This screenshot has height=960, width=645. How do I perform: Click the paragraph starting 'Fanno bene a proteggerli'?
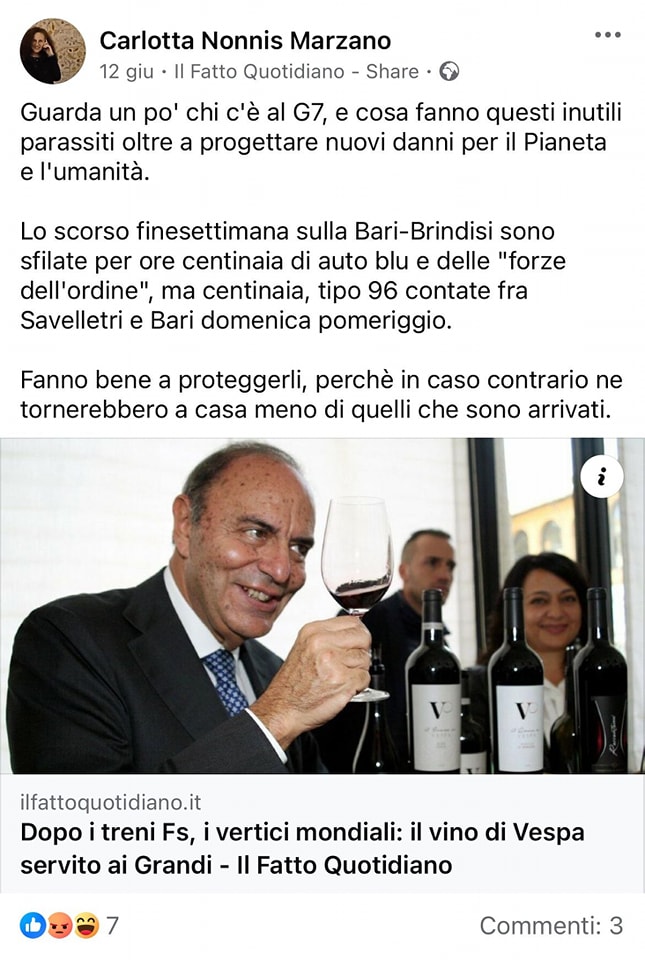321,394
